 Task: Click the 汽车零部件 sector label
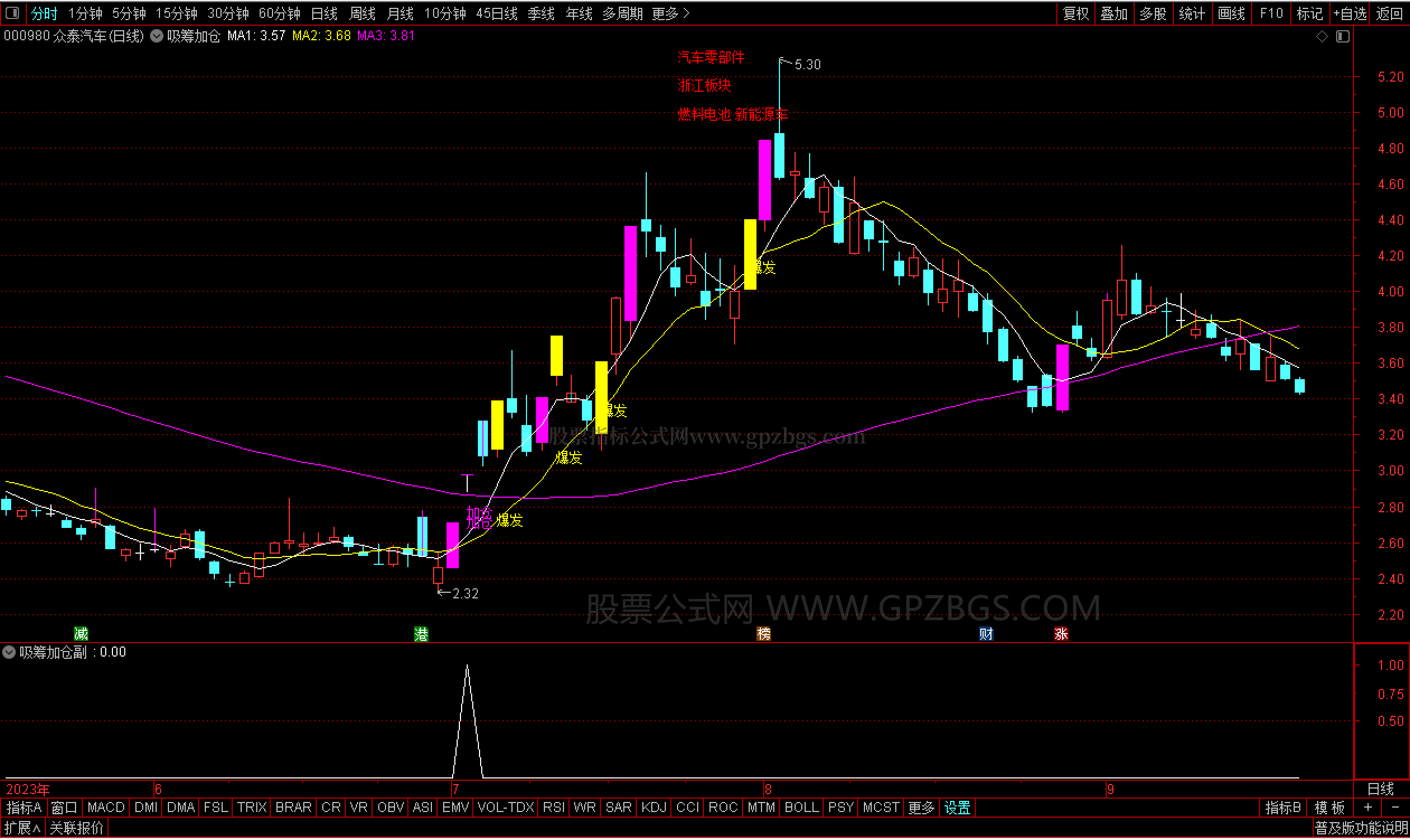(x=711, y=57)
